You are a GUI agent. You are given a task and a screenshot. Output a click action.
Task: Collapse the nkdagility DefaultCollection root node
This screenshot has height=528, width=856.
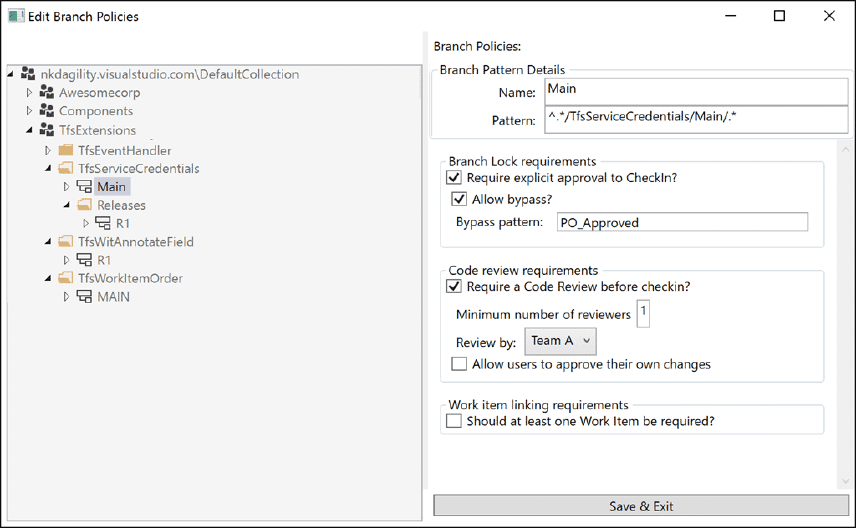[10, 74]
